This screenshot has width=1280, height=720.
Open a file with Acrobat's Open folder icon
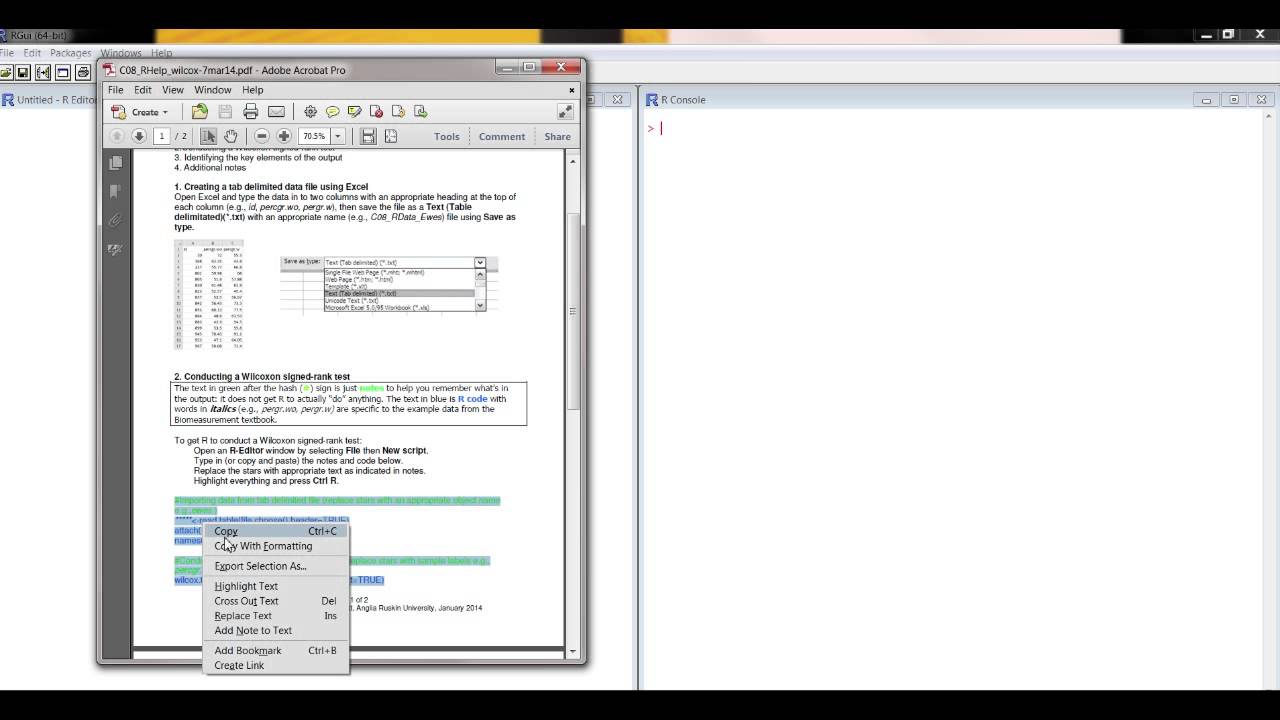[200, 111]
